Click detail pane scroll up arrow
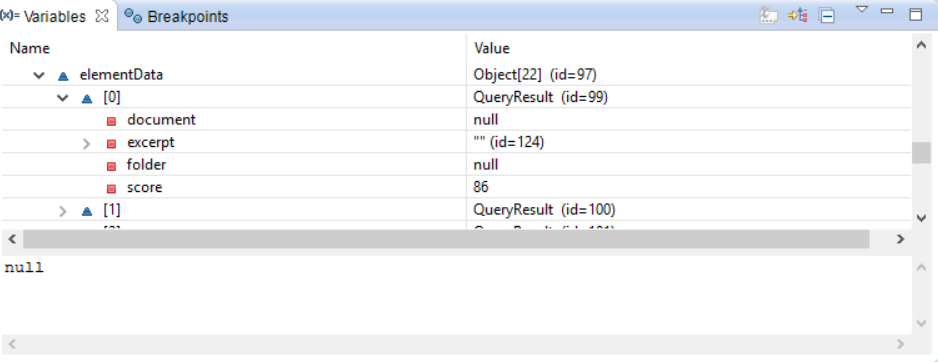The height and width of the screenshot is (362, 938). (x=922, y=267)
